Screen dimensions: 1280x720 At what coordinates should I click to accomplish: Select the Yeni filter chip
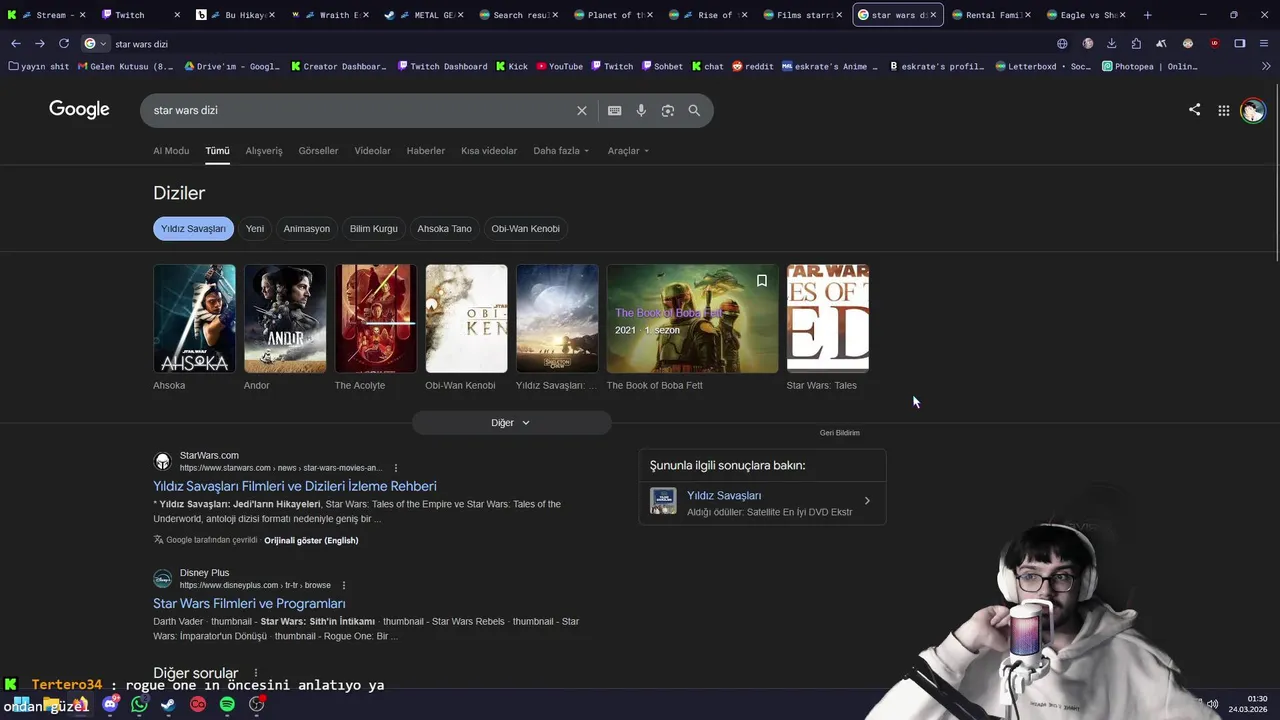pos(255,229)
